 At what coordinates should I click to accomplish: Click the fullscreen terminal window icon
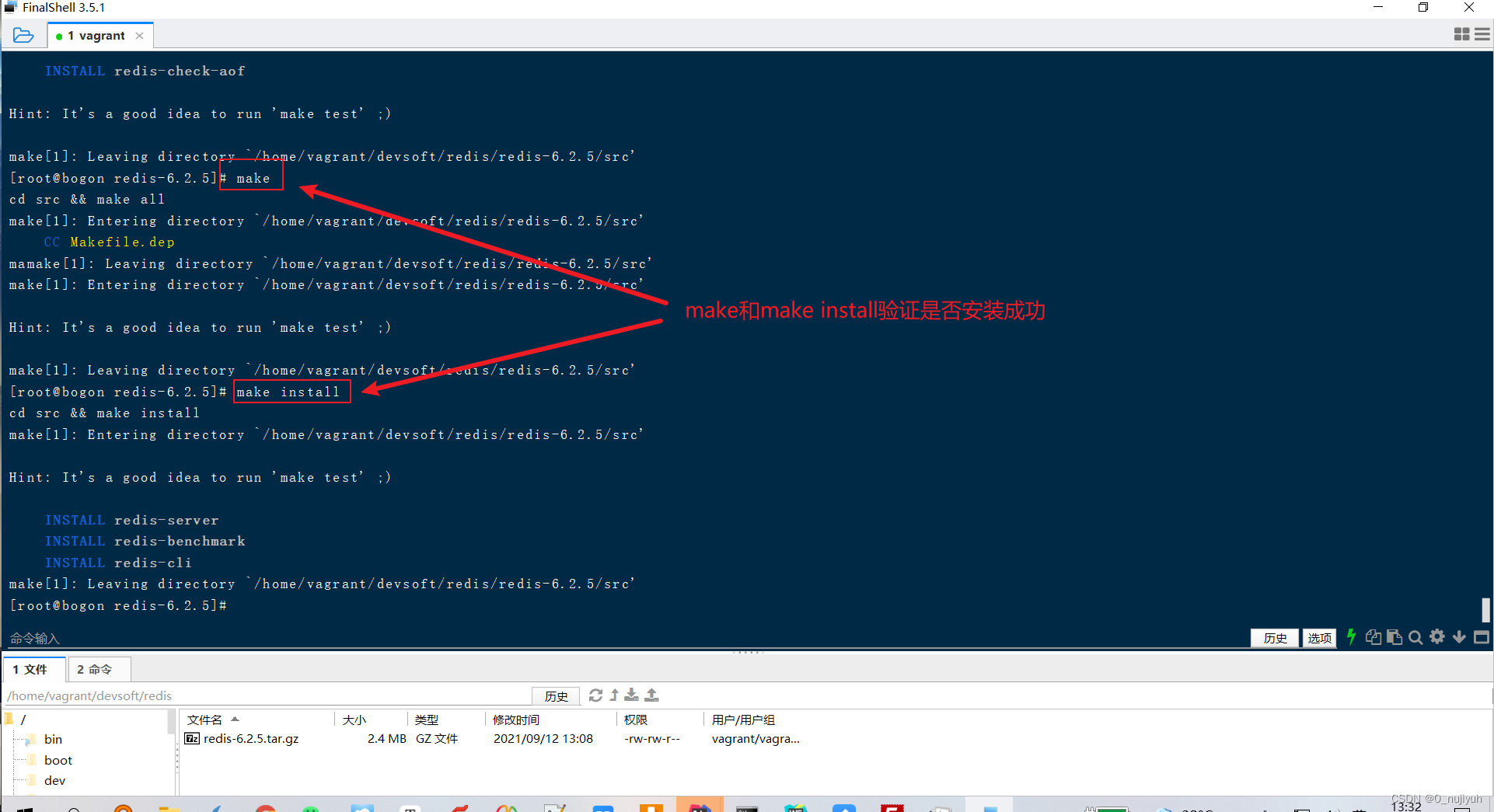(x=1482, y=637)
